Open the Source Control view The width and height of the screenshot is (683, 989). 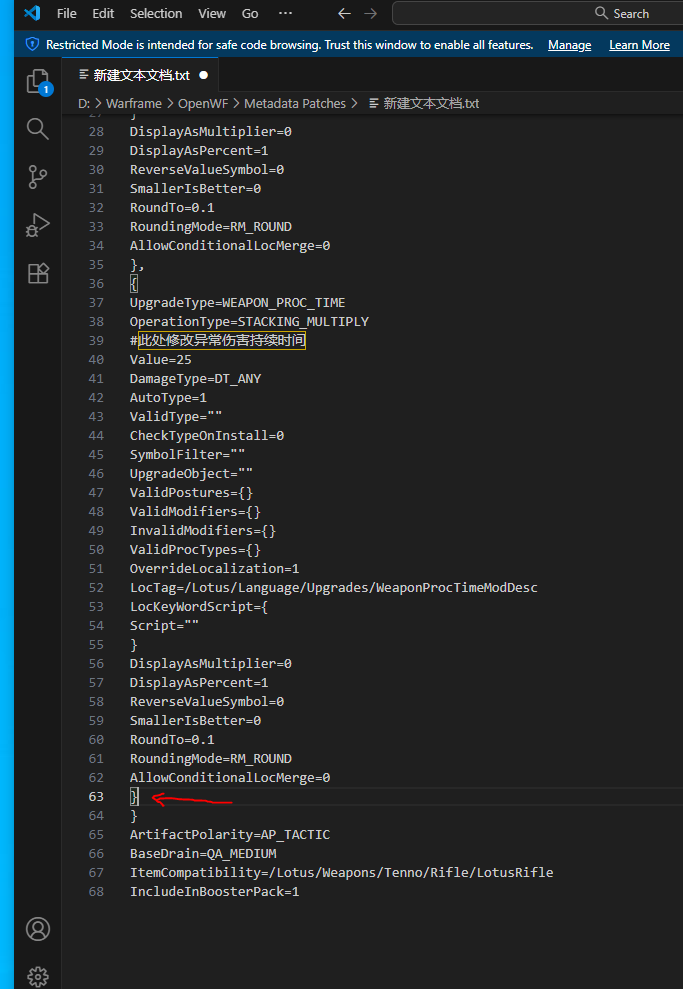pos(38,177)
